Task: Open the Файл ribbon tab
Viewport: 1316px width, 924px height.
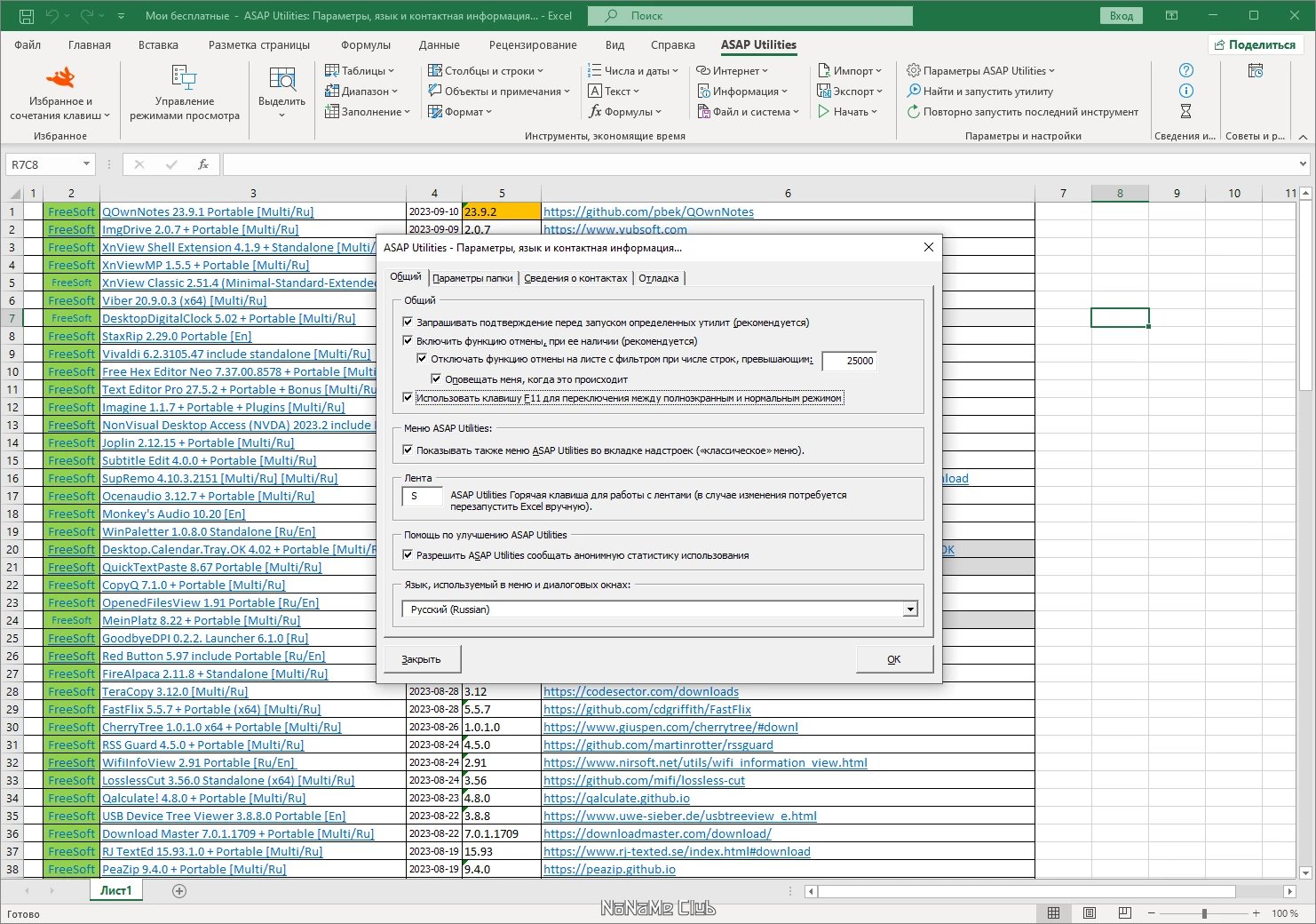Action: click(28, 45)
